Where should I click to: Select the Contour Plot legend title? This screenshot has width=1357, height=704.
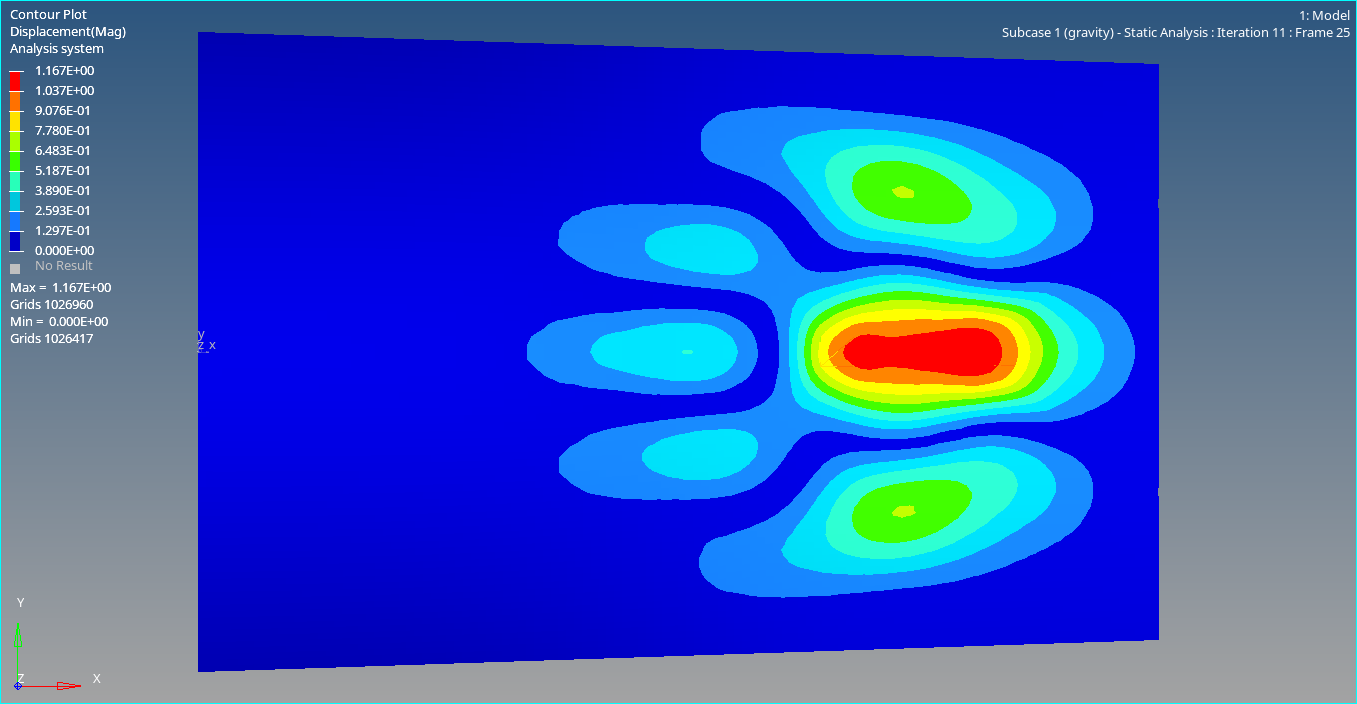click(48, 15)
